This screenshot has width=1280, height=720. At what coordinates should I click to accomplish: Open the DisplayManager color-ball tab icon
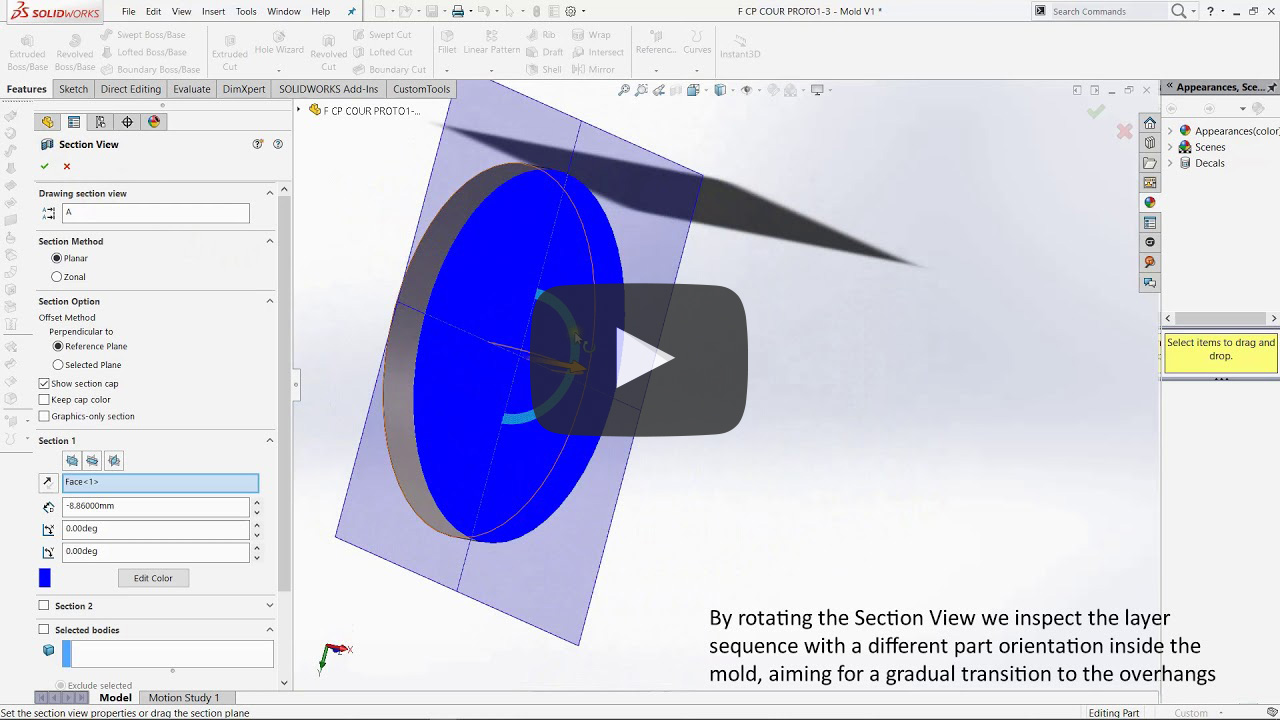154,122
